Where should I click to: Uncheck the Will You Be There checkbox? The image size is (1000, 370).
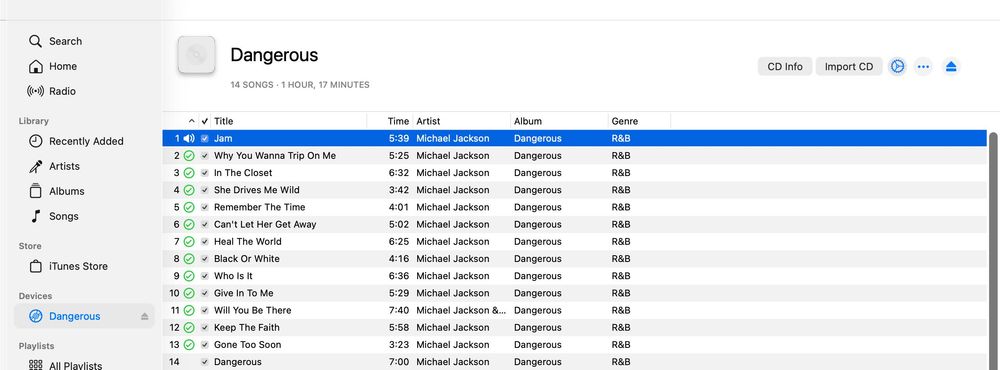[x=205, y=311]
